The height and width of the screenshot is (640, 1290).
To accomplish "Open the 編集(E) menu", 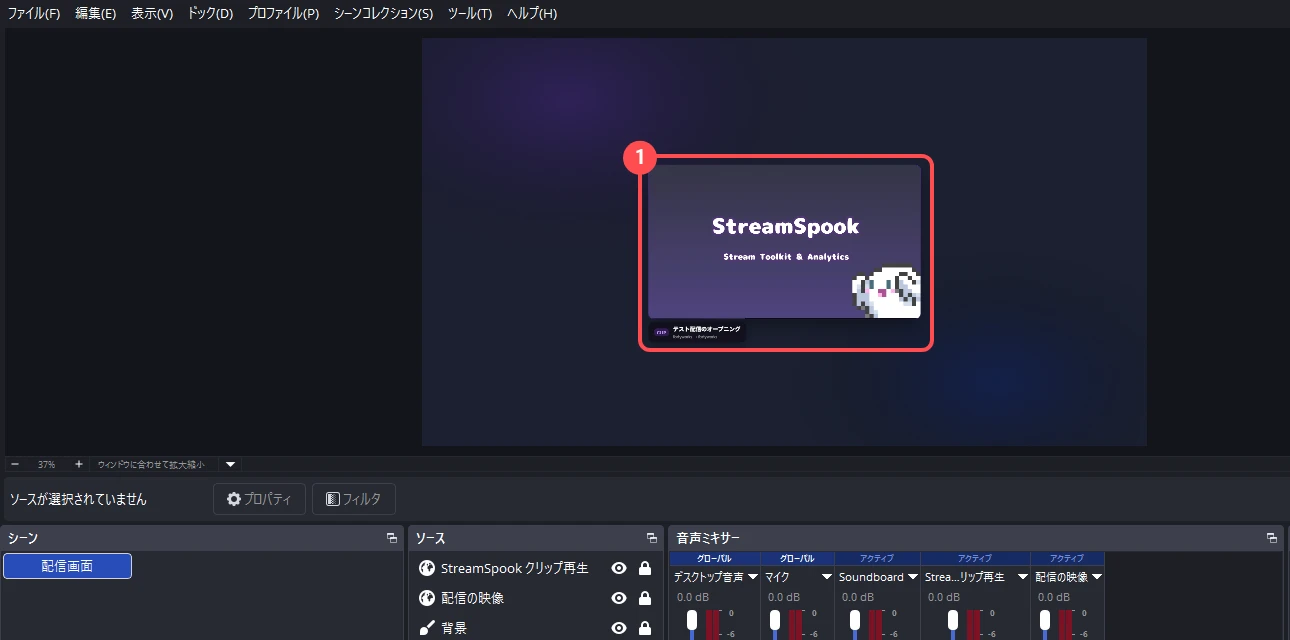I will click(x=95, y=14).
